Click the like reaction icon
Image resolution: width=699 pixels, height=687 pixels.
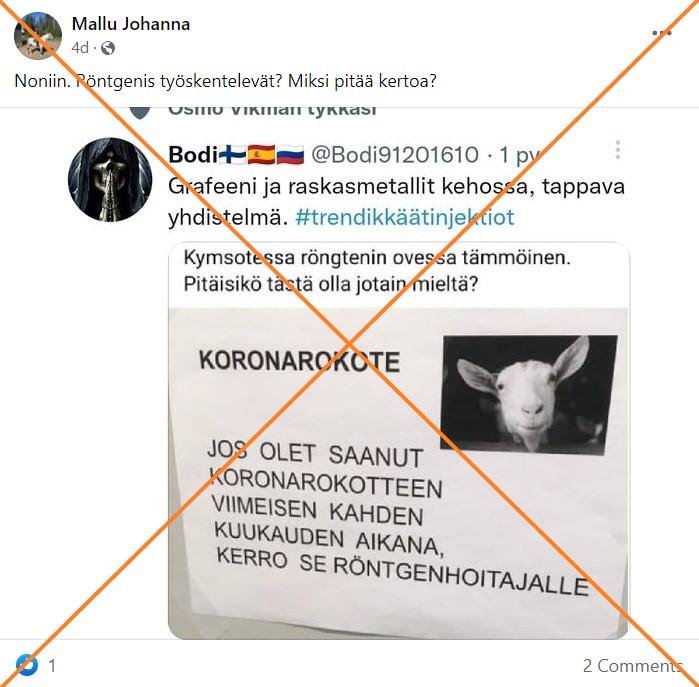[x=27, y=665]
